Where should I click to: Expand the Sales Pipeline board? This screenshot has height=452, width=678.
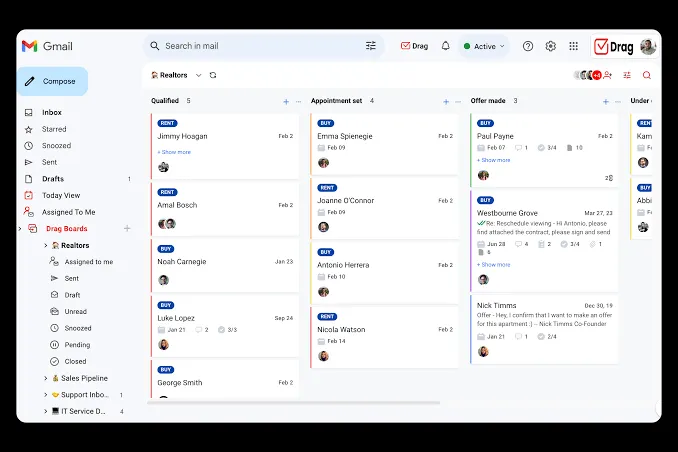pyautogui.click(x=46, y=378)
